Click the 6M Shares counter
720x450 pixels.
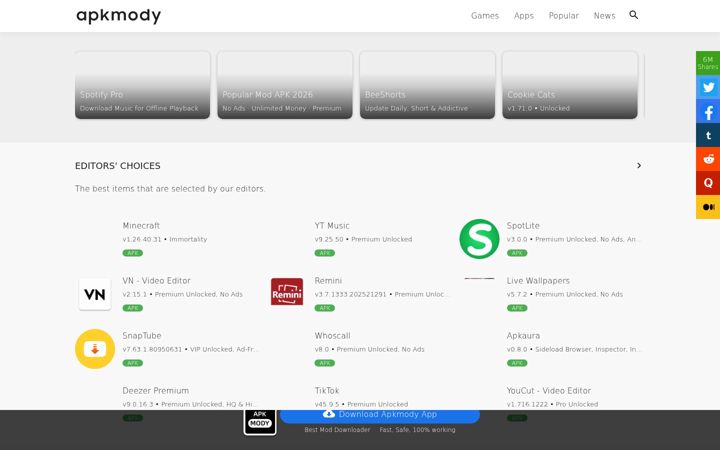708,63
